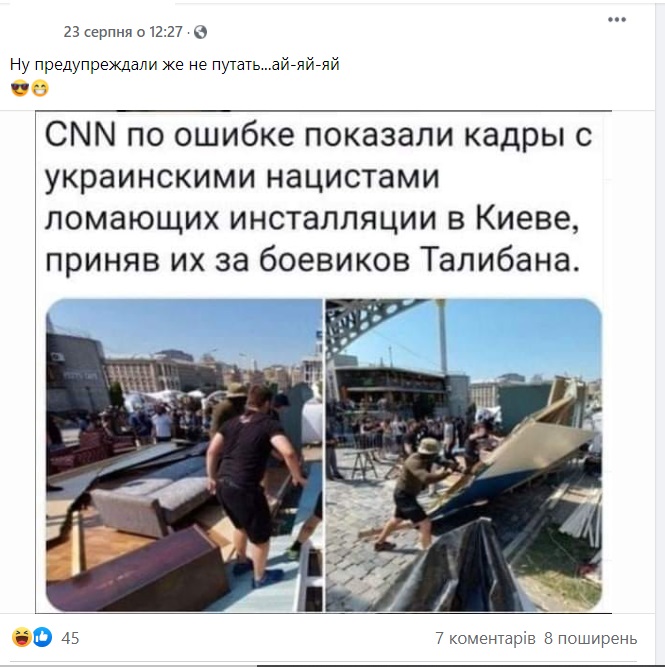Open the right photo with the falling panel
This screenshot has height=667, width=665.
click(464, 455)
